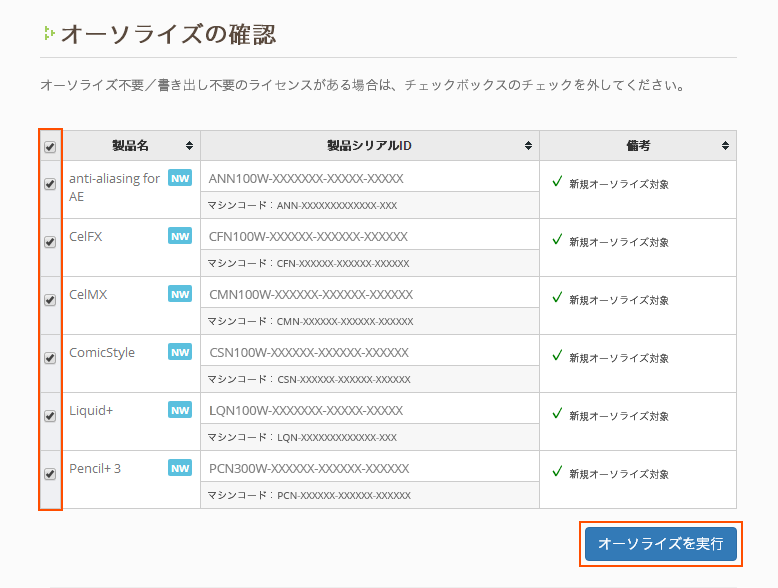
Task: Click the NW badge next to Liquid+
Action: coord(180,410)
